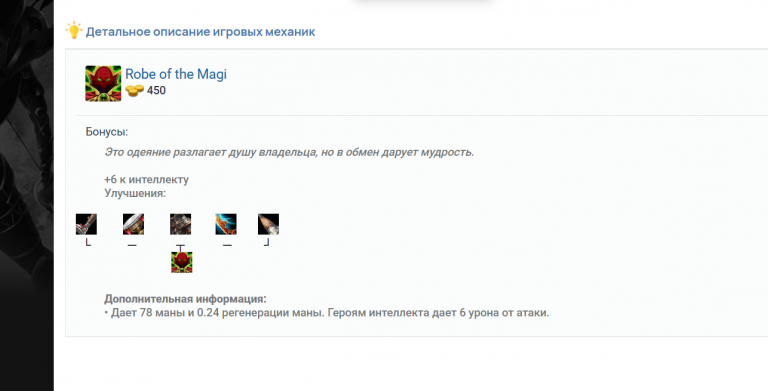
Task: Click the small Robe of the Magi icon in upgrade tree
Action: tap(182, 262)
